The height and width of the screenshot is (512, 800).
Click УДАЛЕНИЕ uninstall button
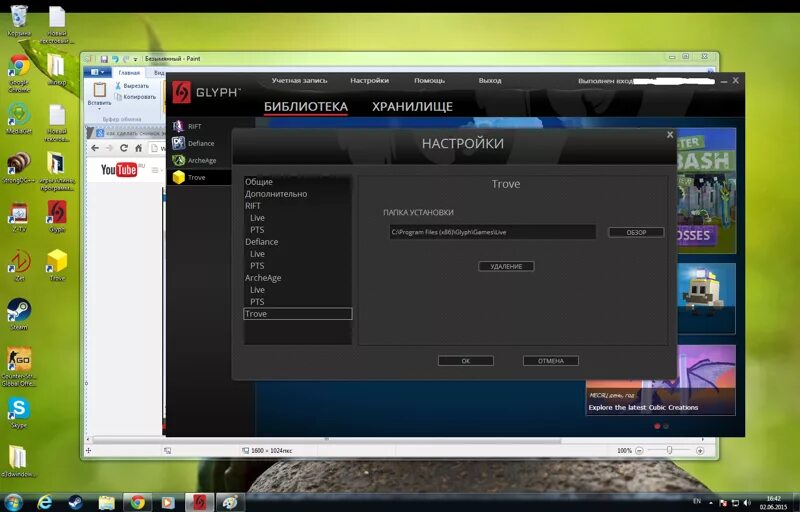[506, 266]
